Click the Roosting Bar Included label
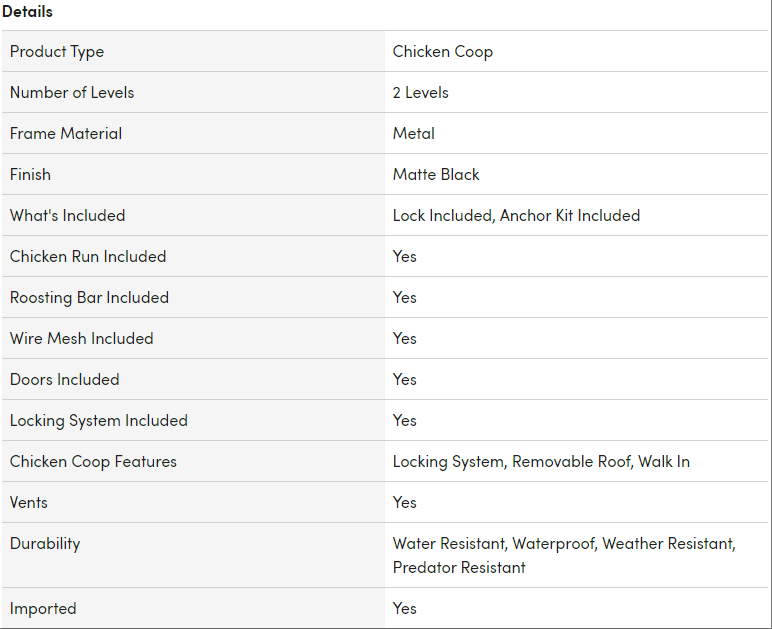The height and width of the screenshot is (629, 772). tap(89, 297)
